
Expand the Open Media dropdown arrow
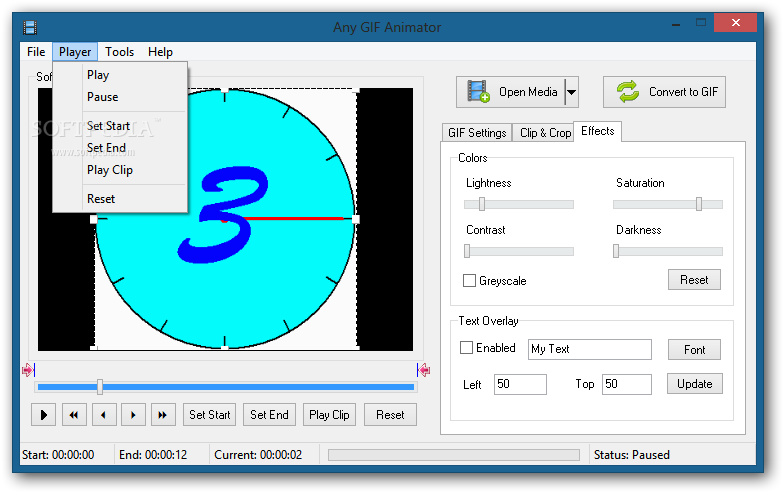coord(572,92)
